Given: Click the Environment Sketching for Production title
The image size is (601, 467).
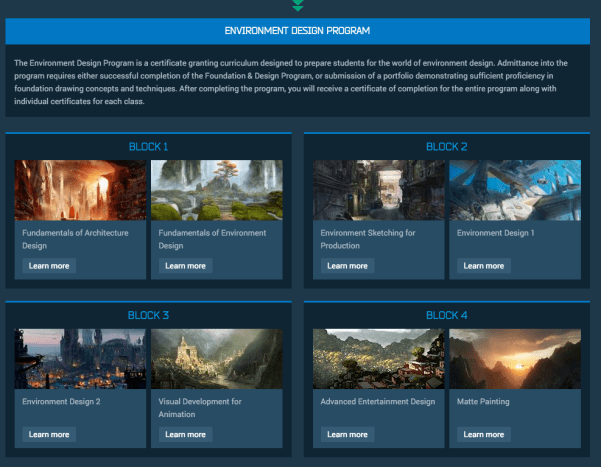Looking at the screenshot, I should click(368, 239).
